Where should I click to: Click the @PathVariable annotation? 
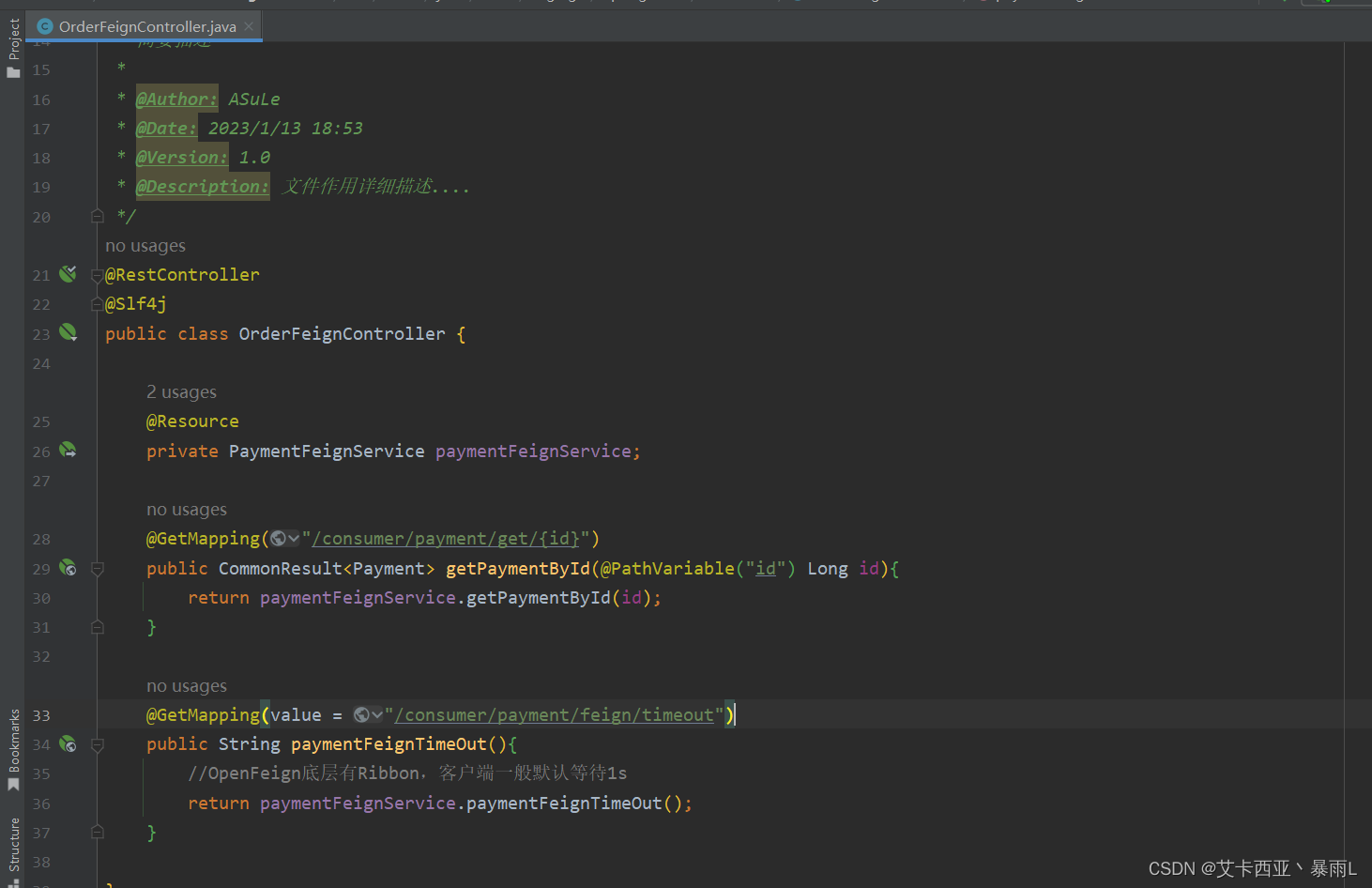coord(668,569)
